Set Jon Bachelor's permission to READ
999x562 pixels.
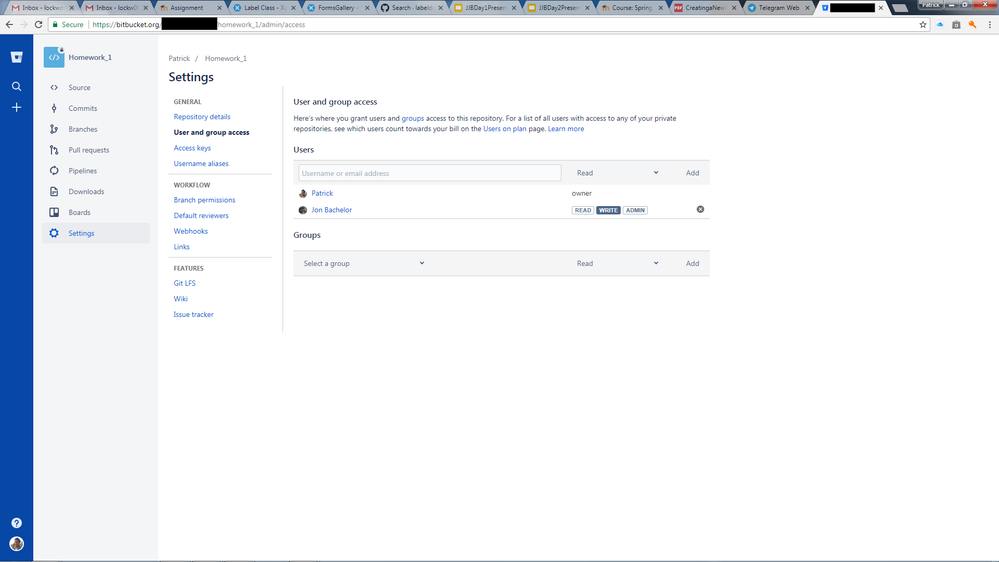click(583, 210)
